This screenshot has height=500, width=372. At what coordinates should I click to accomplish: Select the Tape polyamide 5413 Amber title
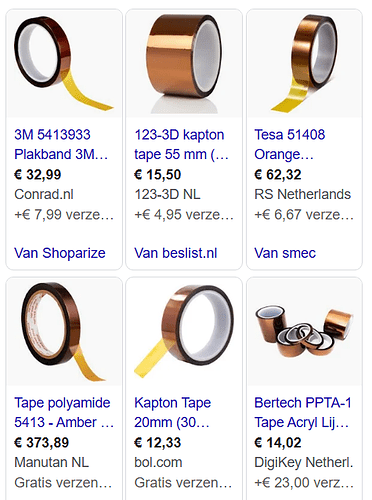pyautogui.click(x=64, y=412)
